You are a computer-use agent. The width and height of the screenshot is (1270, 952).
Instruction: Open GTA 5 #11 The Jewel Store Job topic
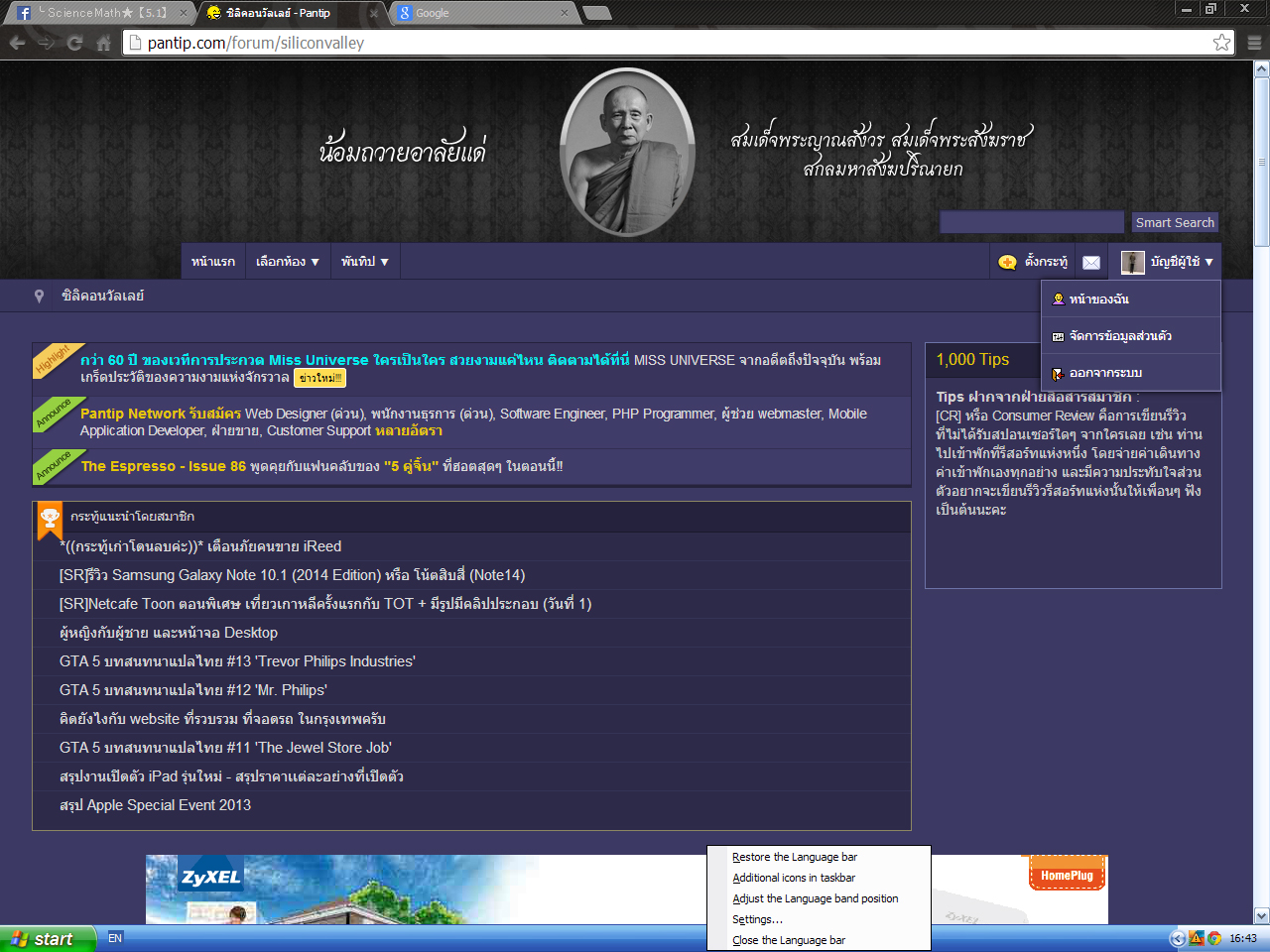[x=225, y=748]
